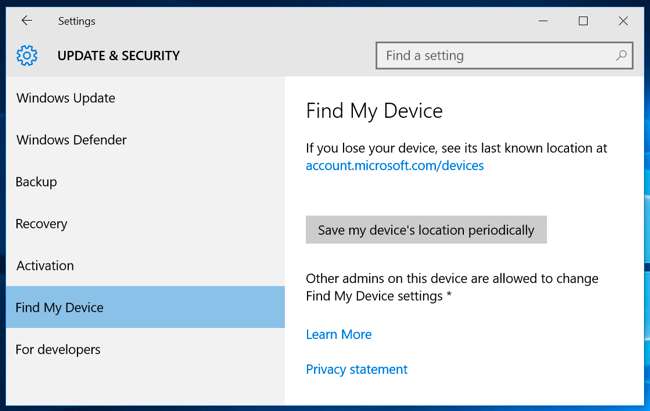
Task: Close the Settings window
Action: click(624, 21)
